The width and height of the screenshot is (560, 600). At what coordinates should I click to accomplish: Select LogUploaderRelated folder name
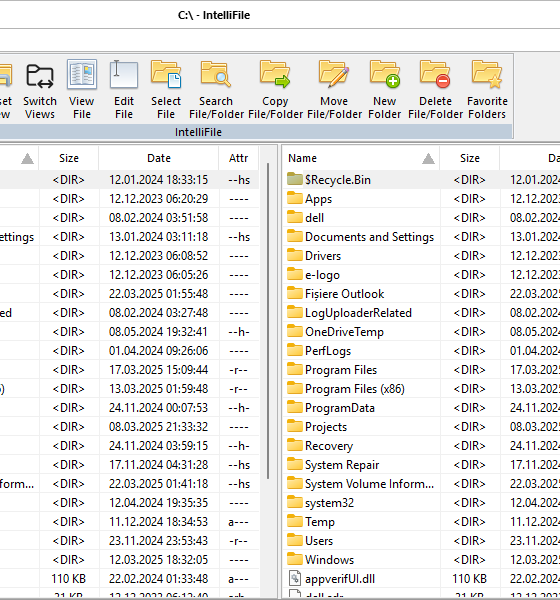point(358,313)
